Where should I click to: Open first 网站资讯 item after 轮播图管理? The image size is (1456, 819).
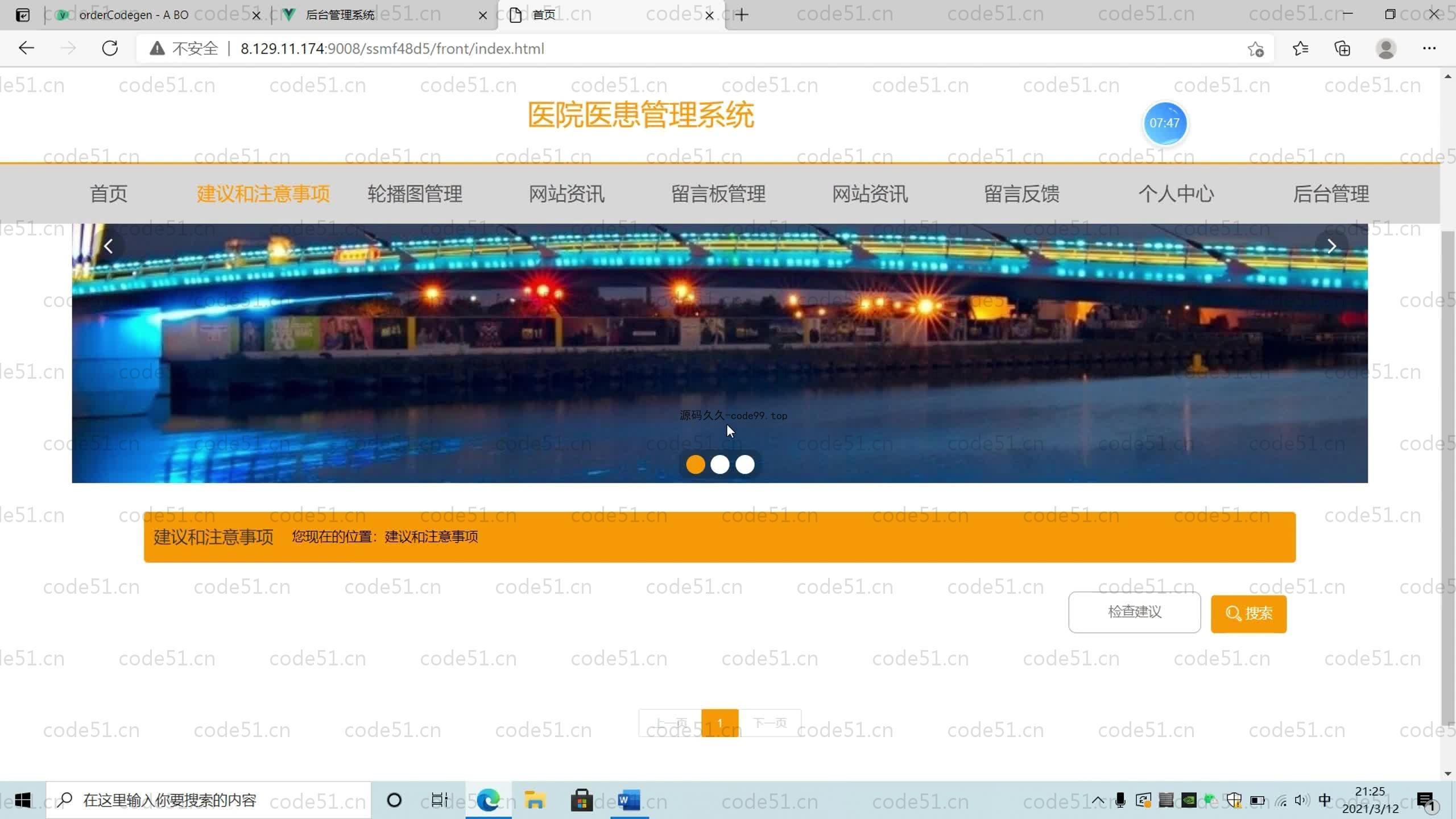567,194
